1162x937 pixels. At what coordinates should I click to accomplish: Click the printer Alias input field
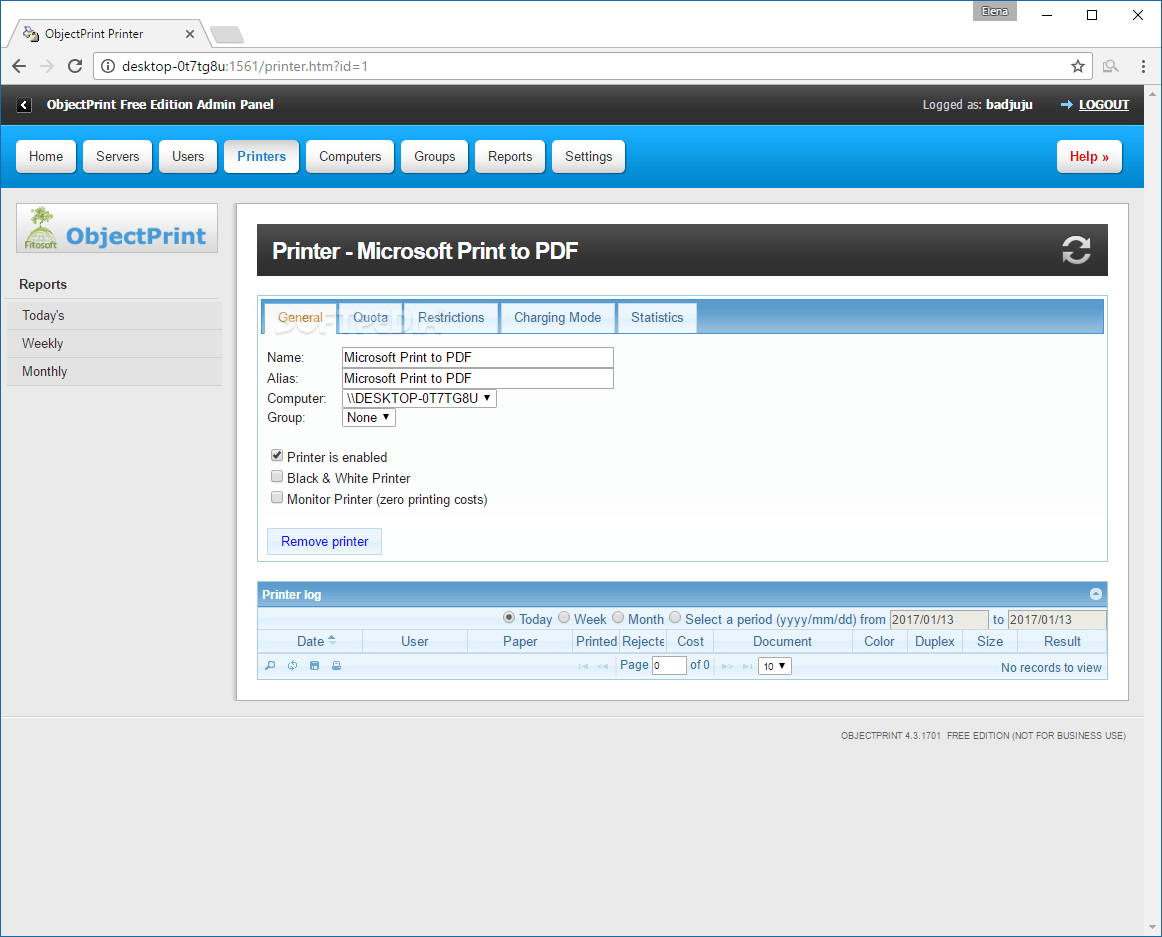click(478, 378)
